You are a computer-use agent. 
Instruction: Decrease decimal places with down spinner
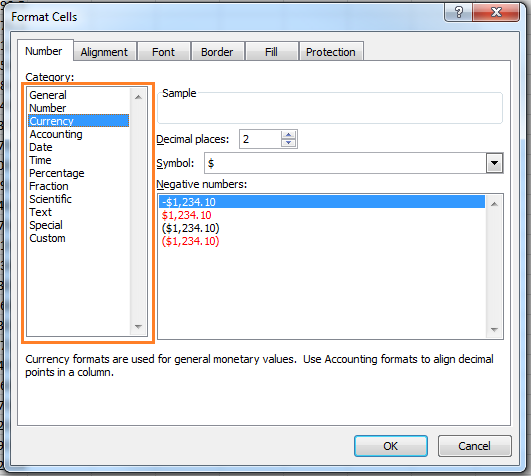289,143
